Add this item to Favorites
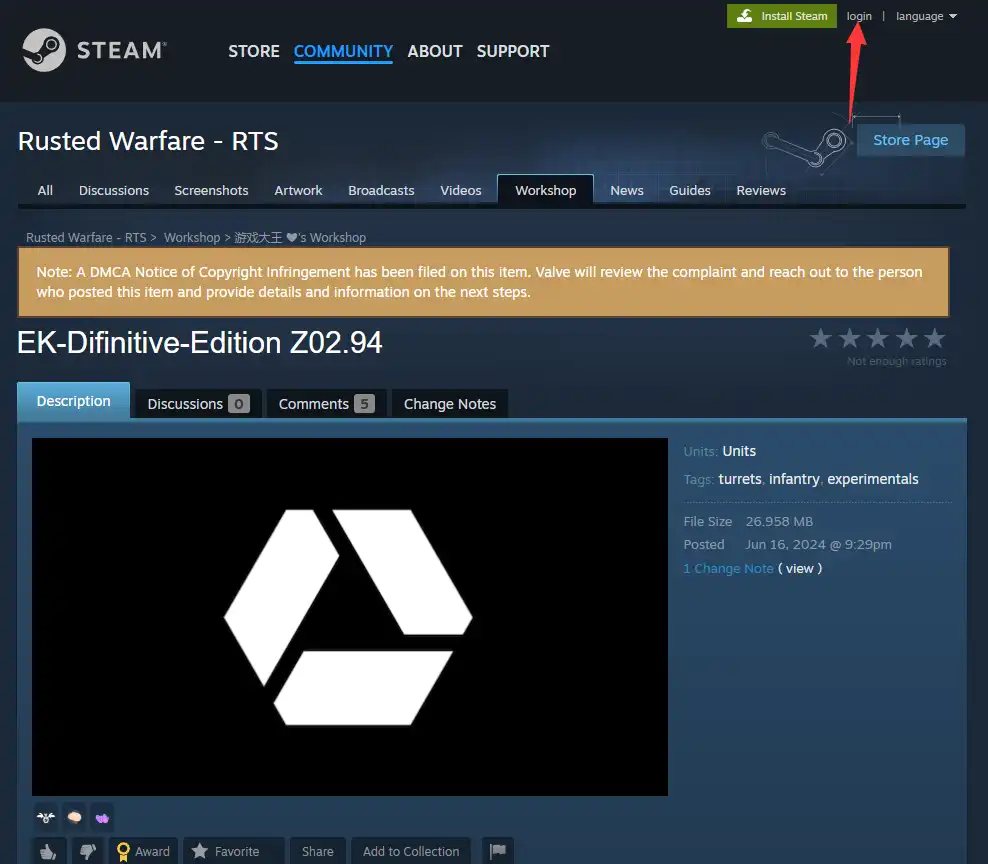This screenshot has width=988, height=864. pos(234,851)
